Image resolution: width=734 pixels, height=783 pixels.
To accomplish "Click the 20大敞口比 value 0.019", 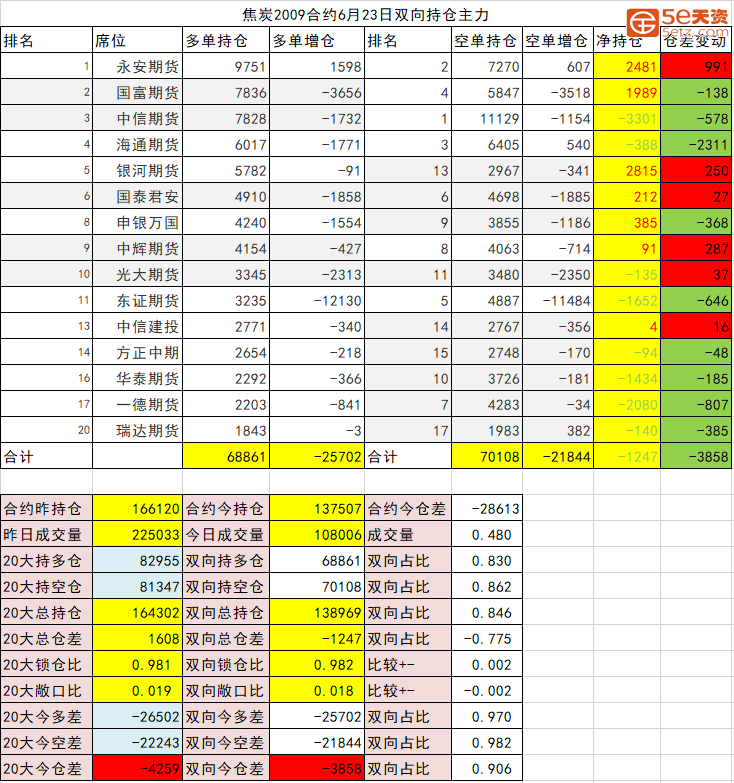I will coord(137,690).
